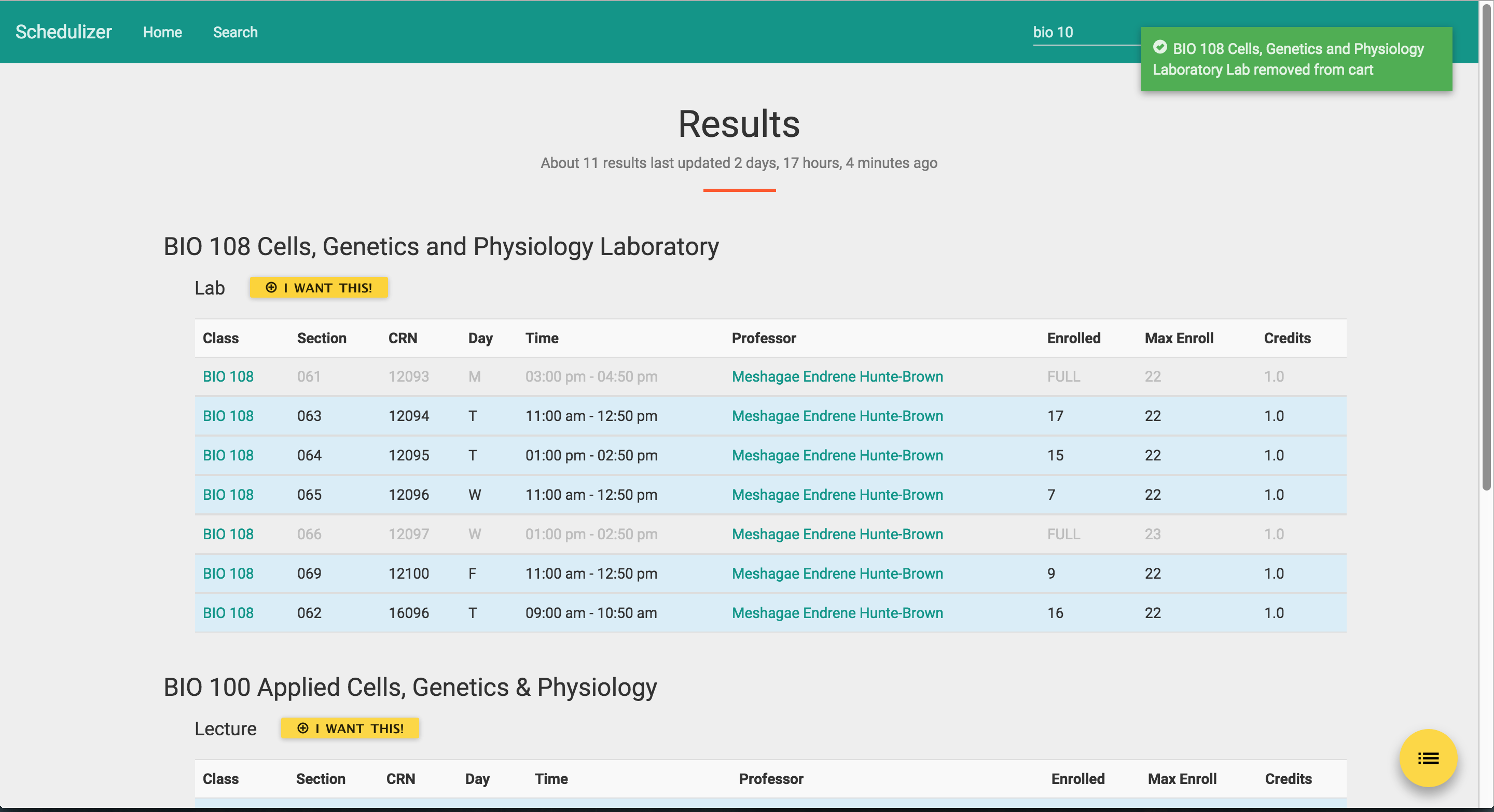Dismiss the 'removed from cart' toast notification
This screenshot has width=1494, height=812.
[x=1296, y=59]
